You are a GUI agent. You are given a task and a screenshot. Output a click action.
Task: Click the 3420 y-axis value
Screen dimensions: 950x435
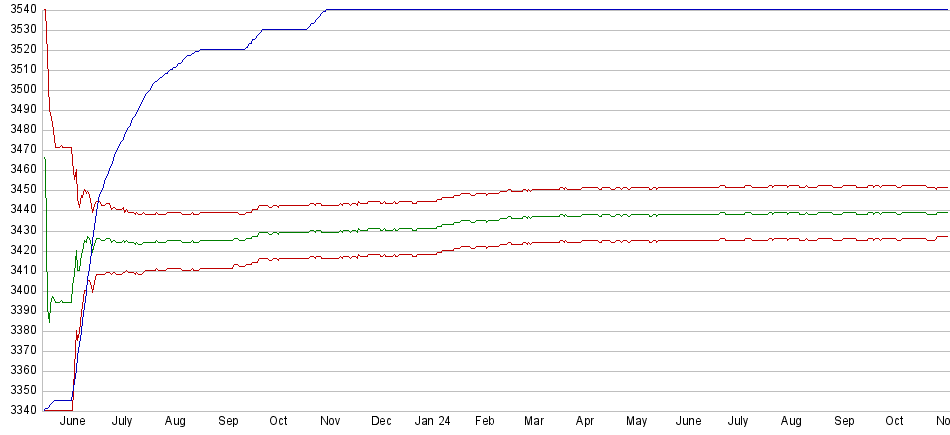click(19, 250)
